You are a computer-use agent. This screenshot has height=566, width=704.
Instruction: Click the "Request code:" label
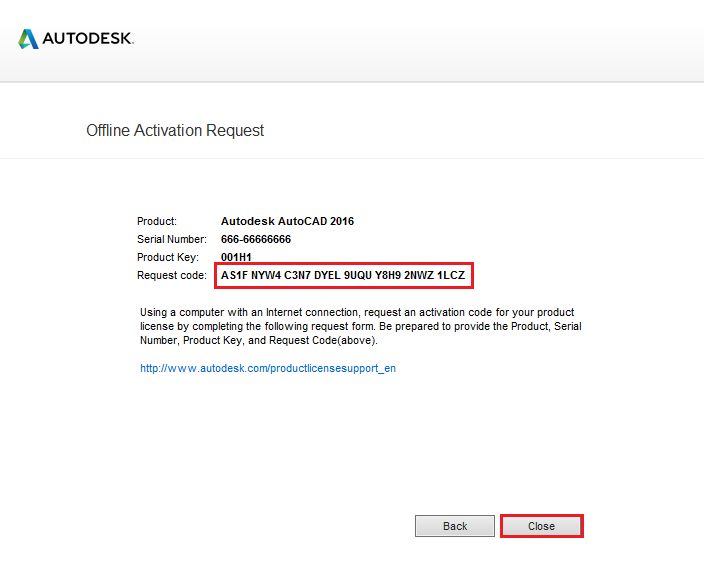[172, 275]
